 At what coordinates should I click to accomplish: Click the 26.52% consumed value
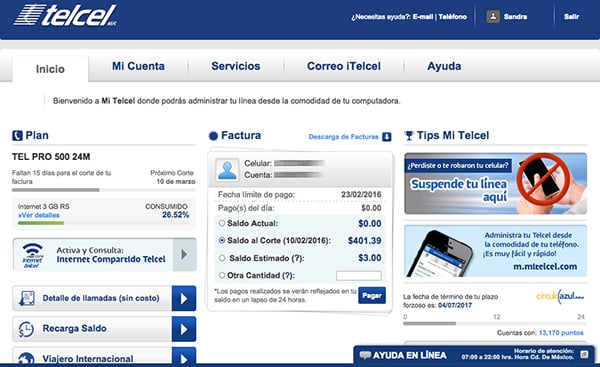pyautogui.click(x=175, y=215)
